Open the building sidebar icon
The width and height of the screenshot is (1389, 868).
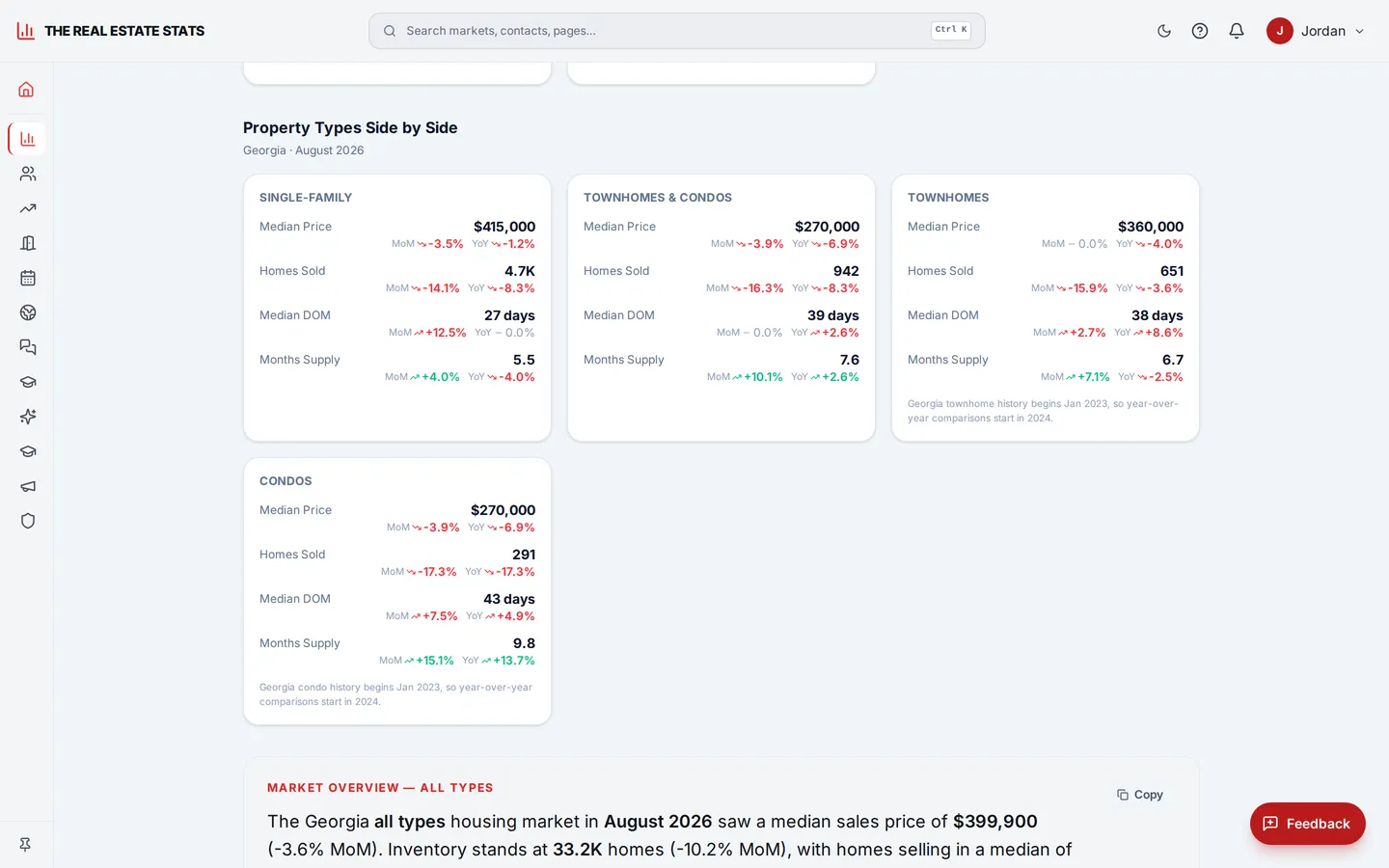27,243
